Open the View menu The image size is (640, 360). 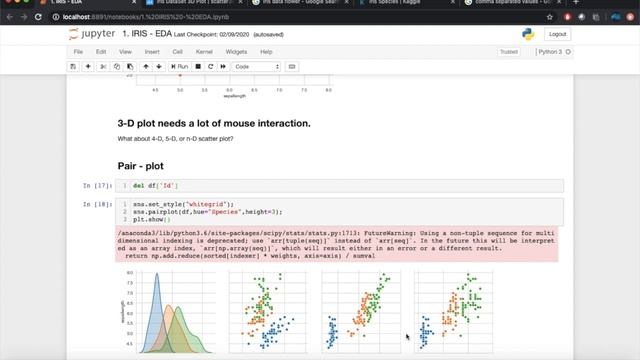[x=125, y=52]
